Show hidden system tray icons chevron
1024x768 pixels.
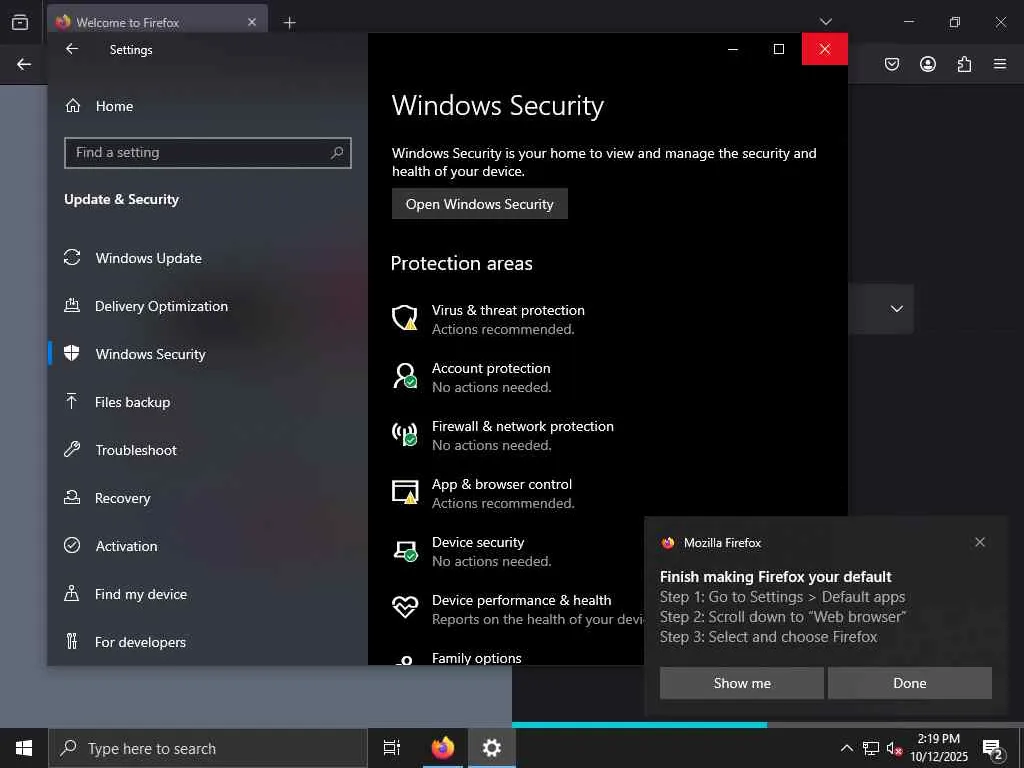coord(846,748)
